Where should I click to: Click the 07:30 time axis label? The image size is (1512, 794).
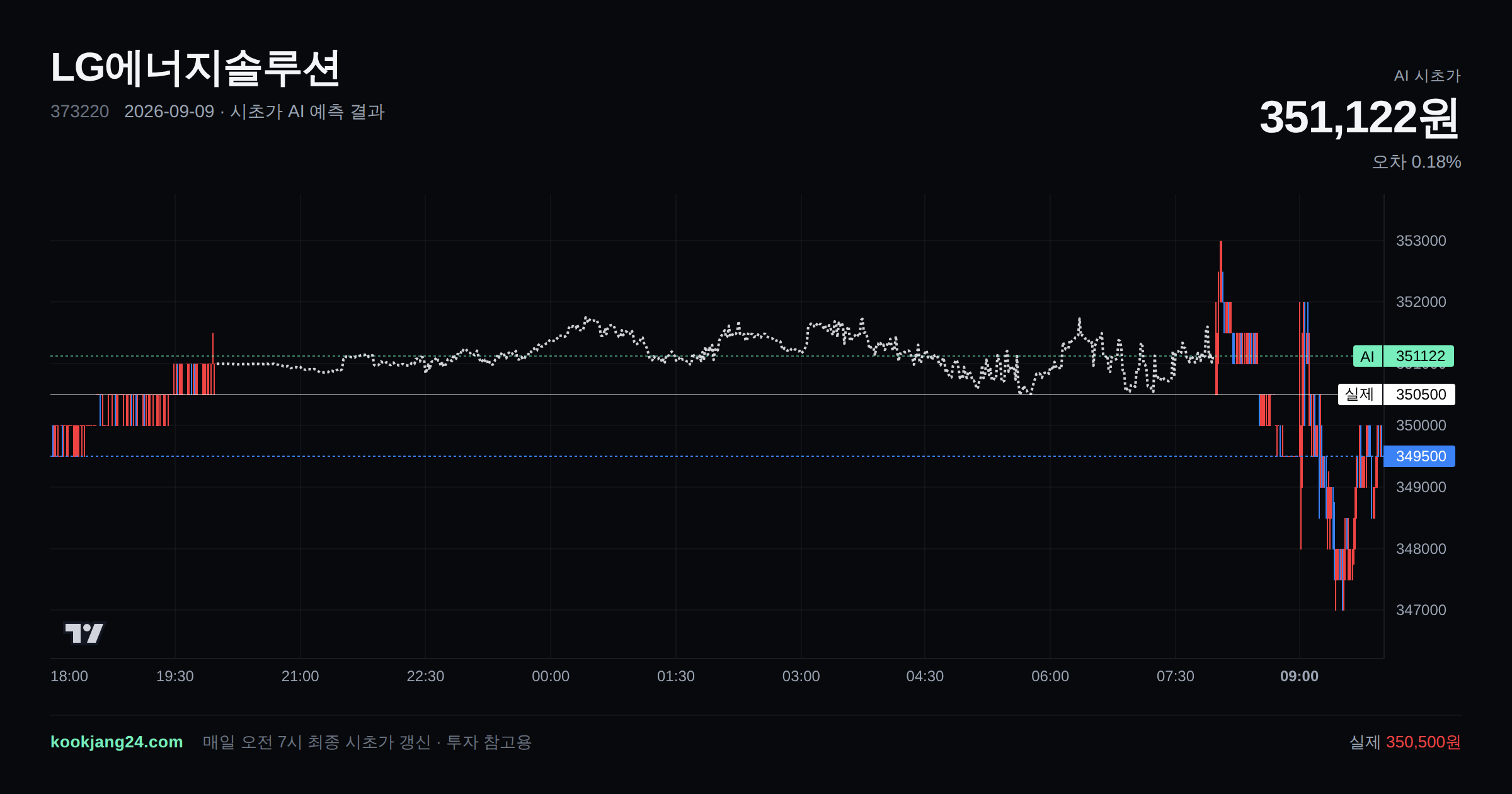pos(1176,676)
